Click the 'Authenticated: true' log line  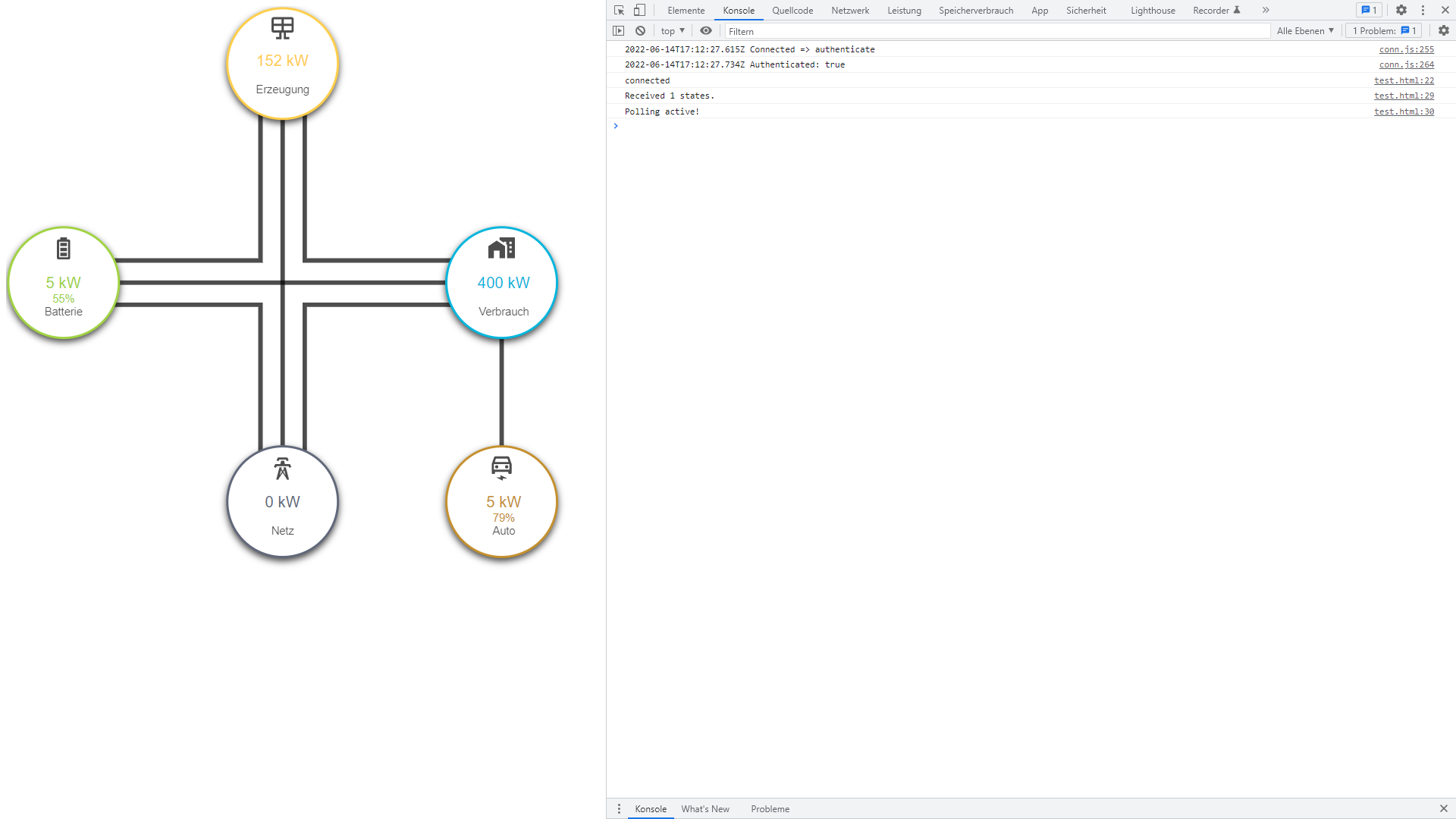[735, 64]
